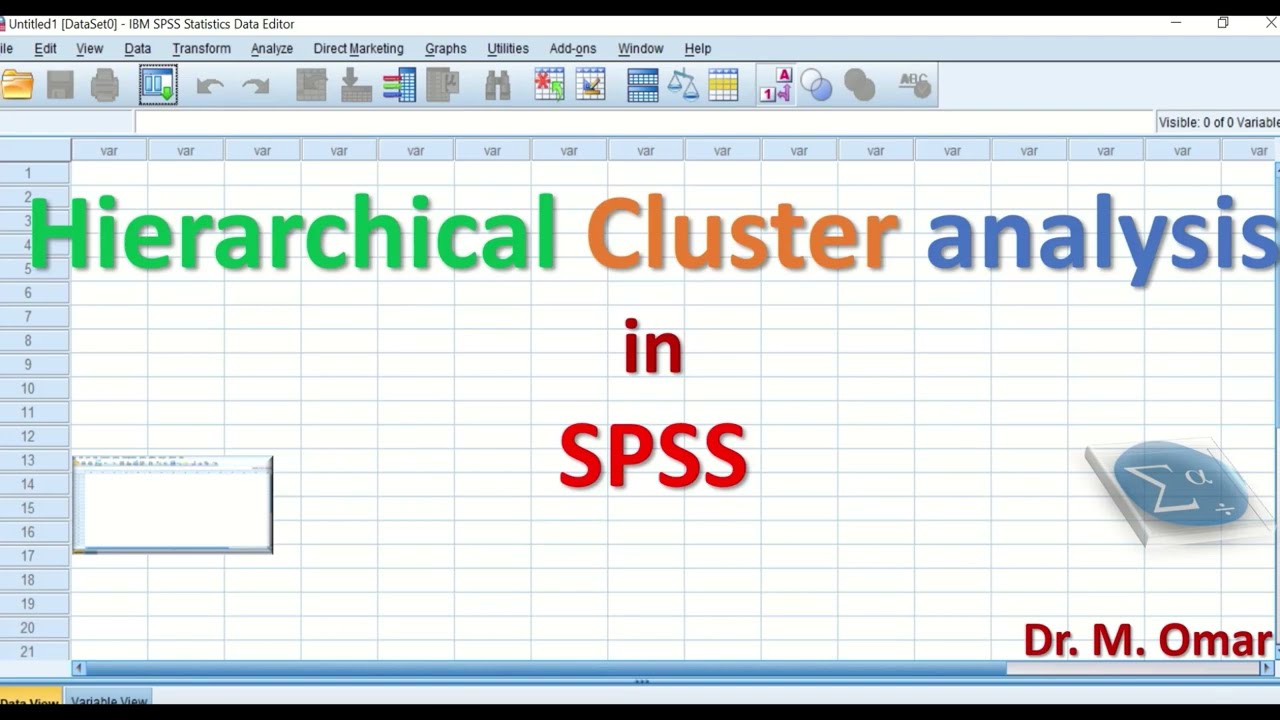Click the Select cases icon
This screenshot has width=1280, height=720.
(x=723, y=86)
